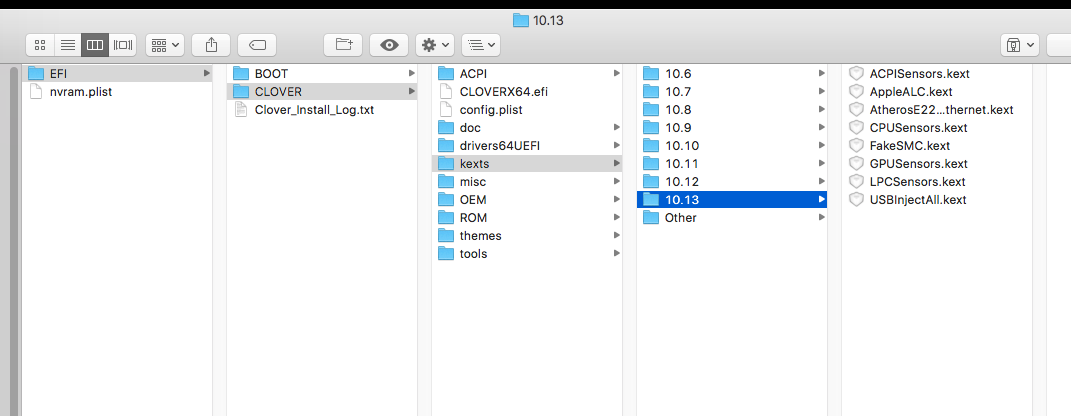
Task: Click the Quick Look eye button
Action: 389,45
